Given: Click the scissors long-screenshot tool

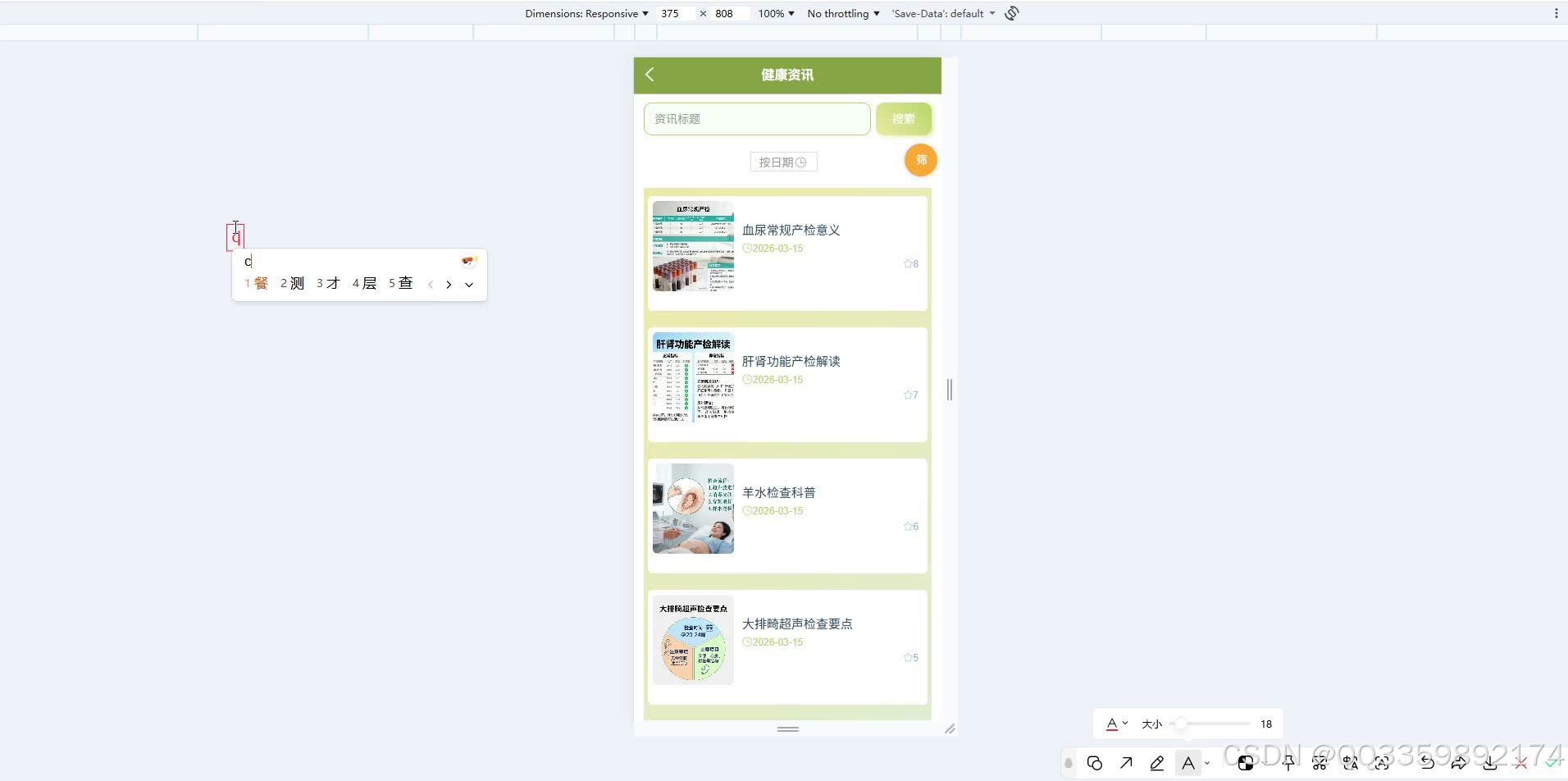Looking at the screenshot, I should coord(1320,763).
